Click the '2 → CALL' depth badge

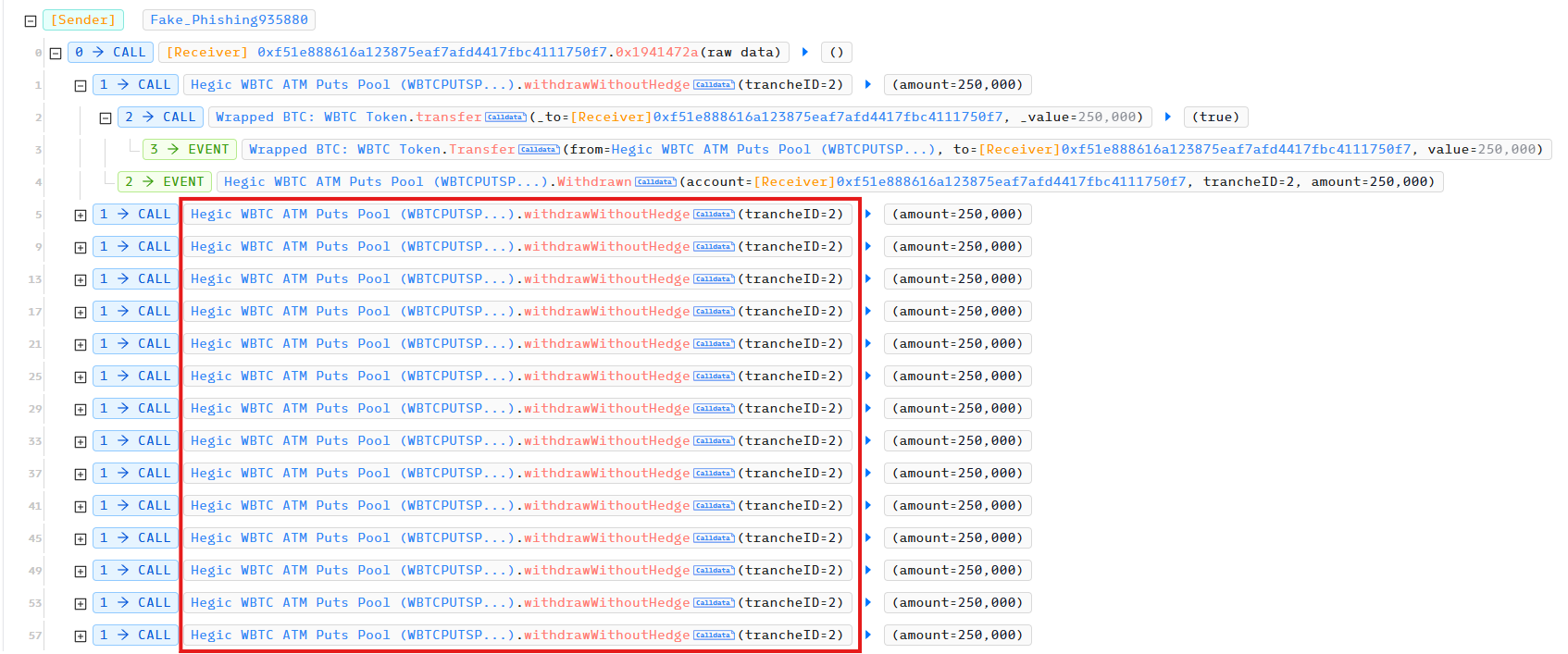(x=160, y=117)
